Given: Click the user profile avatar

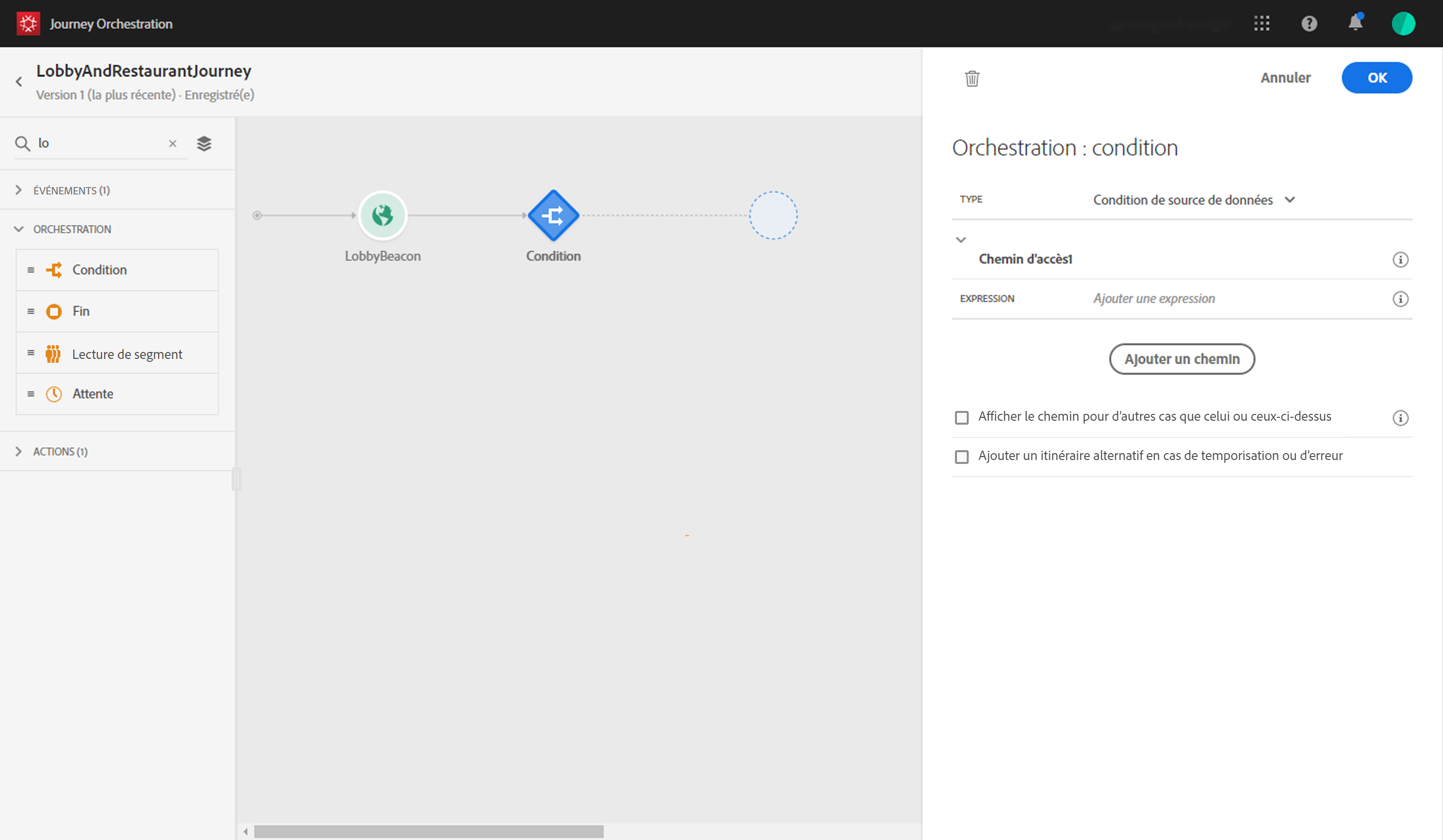Looking at the screenshot, I should 1403,24.
